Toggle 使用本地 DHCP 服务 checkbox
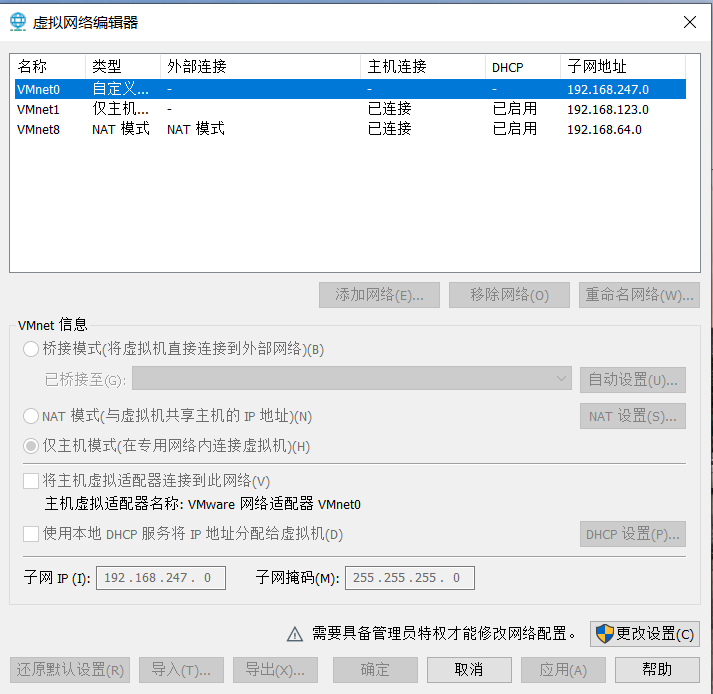The width and height of the screenshot is (713, 694). pyautogui.click(x=31, y=534)
